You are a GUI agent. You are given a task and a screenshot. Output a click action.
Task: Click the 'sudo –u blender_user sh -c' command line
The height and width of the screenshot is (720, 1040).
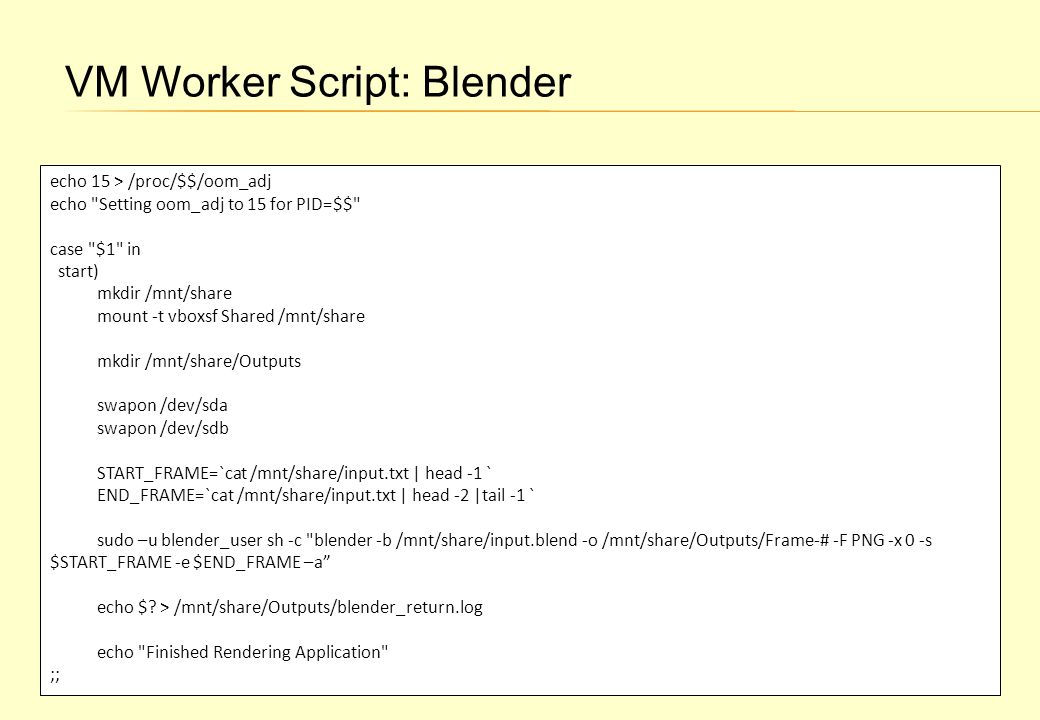coord(515,540)
